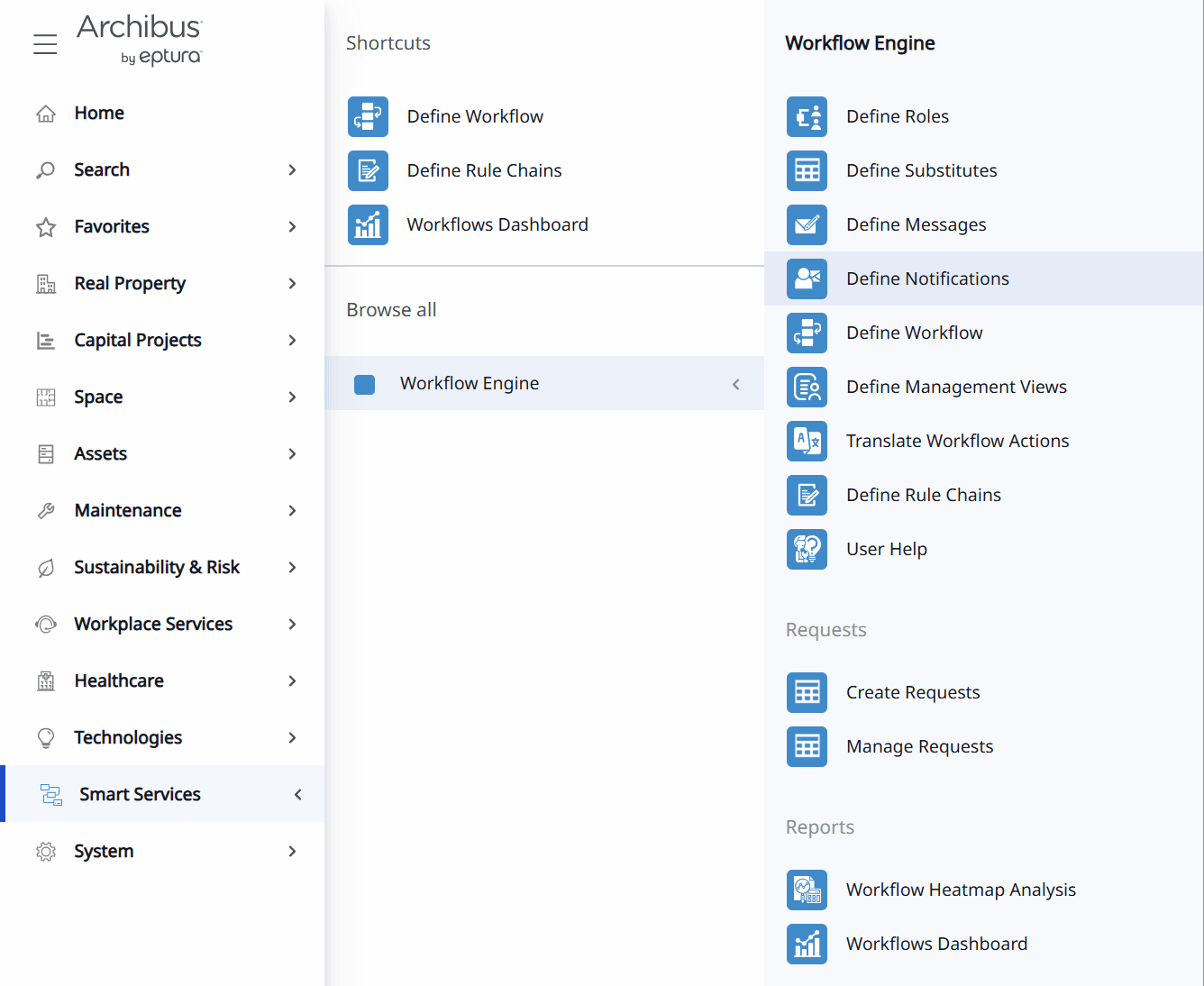Expand the Healthcare submenu chevron
The width and height of the screenshot is (1204, 986).
292,681
